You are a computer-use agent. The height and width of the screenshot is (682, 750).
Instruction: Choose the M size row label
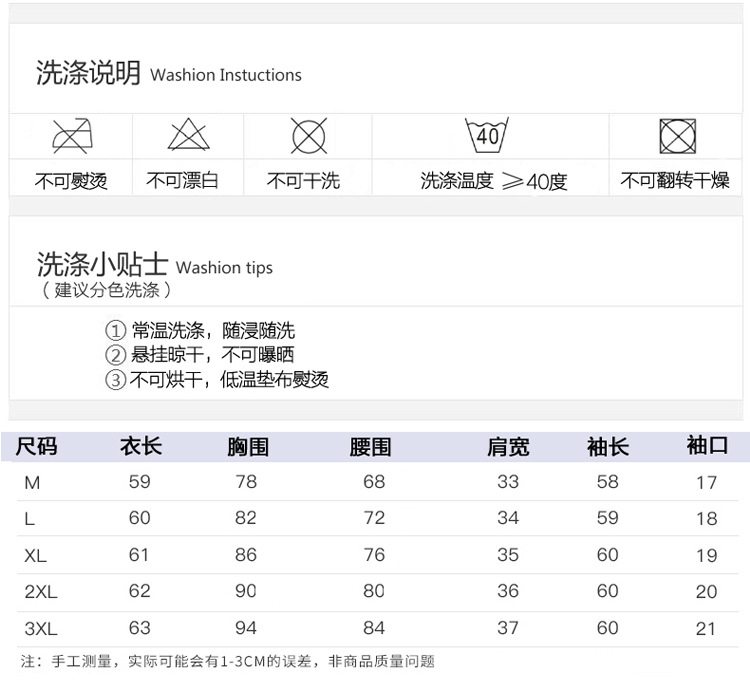[x=32, y=483]
